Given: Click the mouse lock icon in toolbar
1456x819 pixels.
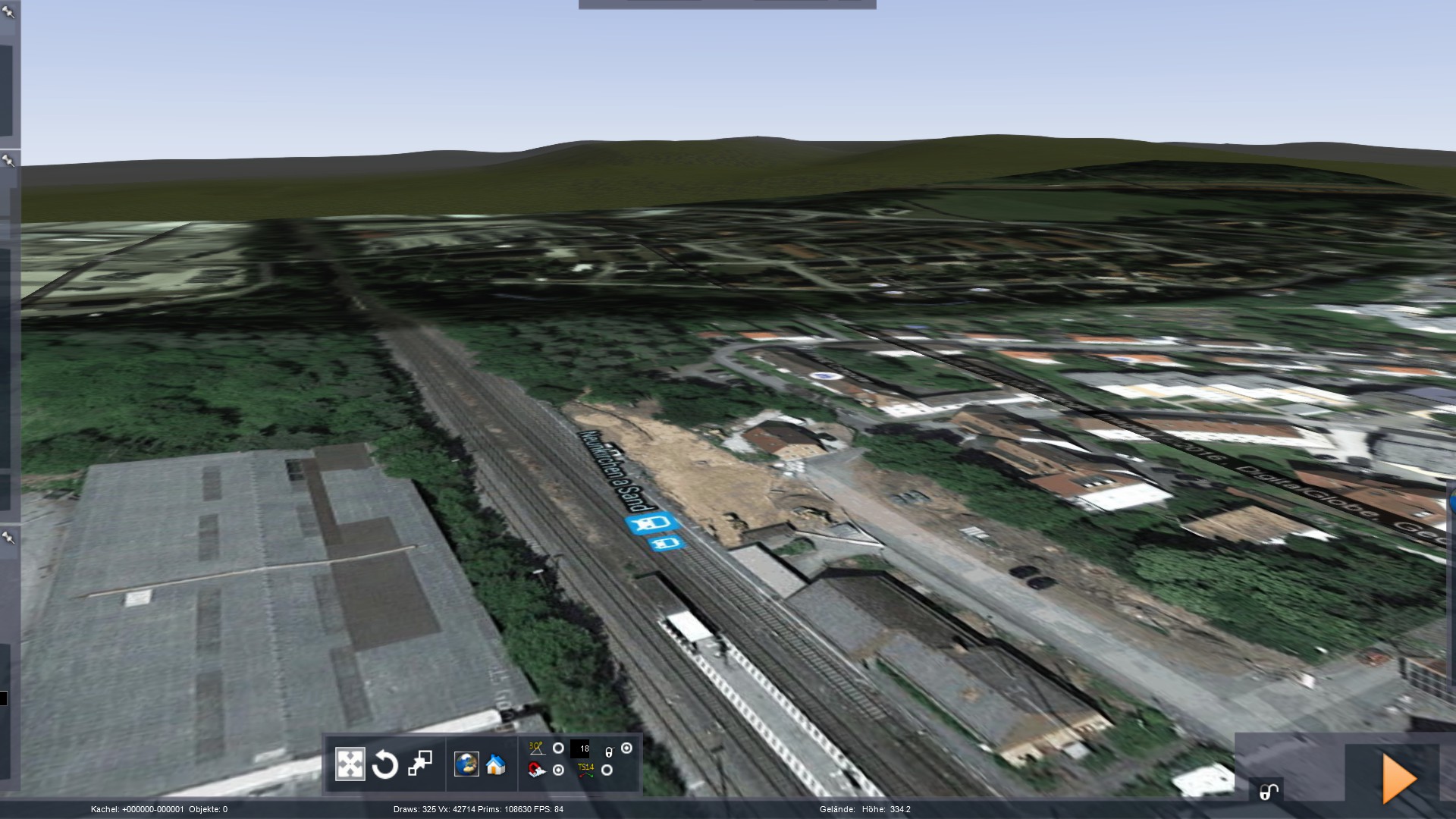Looking at the screenshot, I should pos(608,752).
